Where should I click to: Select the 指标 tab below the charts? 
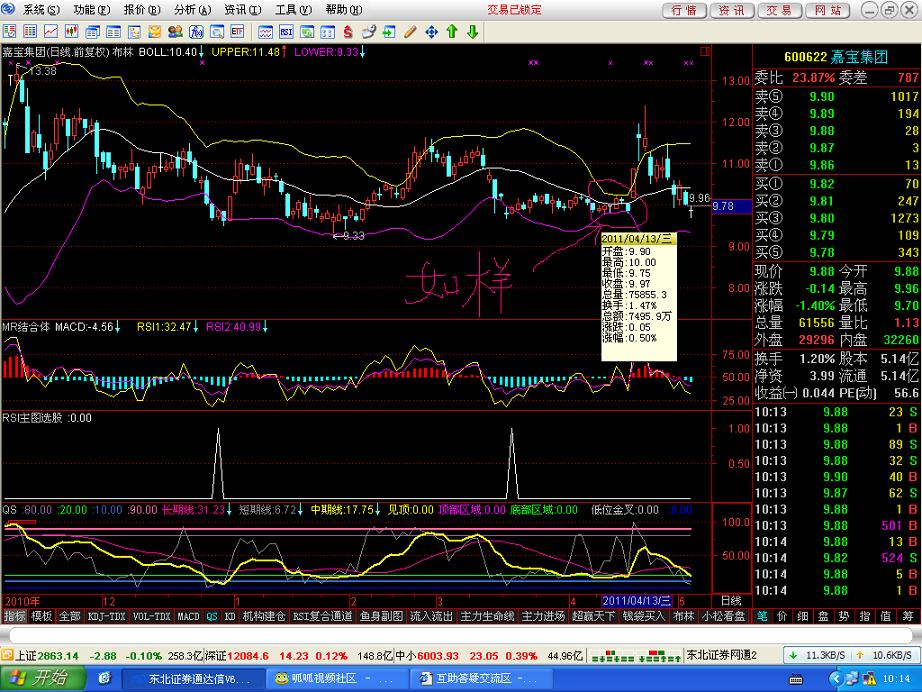(15, 616)
